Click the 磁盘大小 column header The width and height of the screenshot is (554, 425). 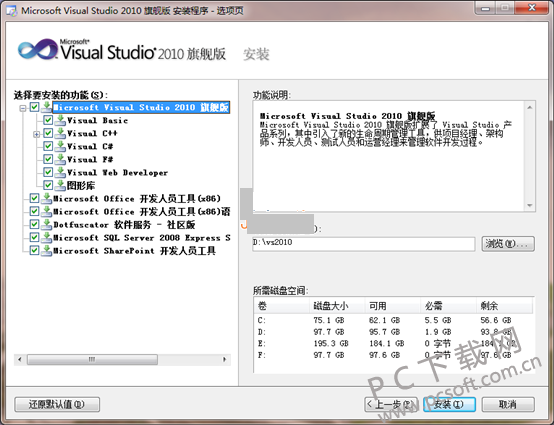coord(337,306)
